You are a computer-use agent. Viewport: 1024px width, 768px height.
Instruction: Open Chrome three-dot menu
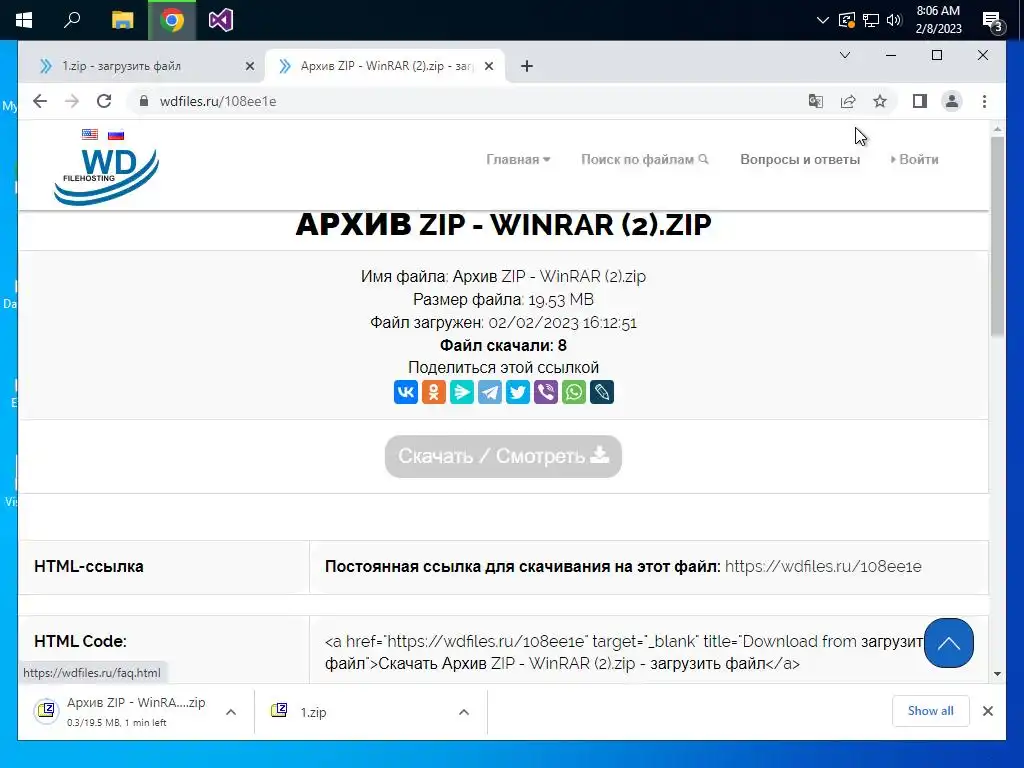[984, 101]
